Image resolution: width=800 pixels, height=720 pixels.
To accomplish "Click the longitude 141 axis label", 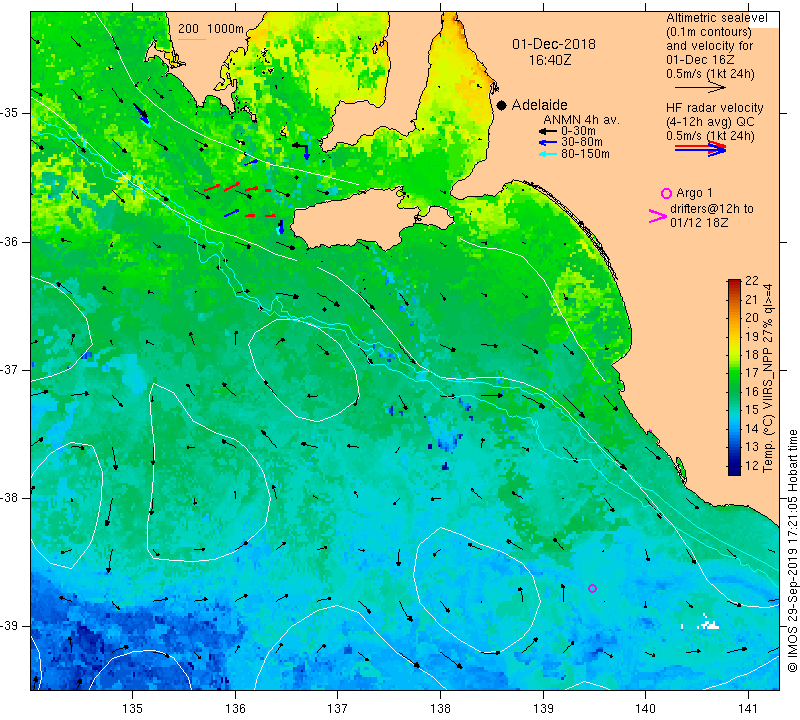I will click(748, 708).
